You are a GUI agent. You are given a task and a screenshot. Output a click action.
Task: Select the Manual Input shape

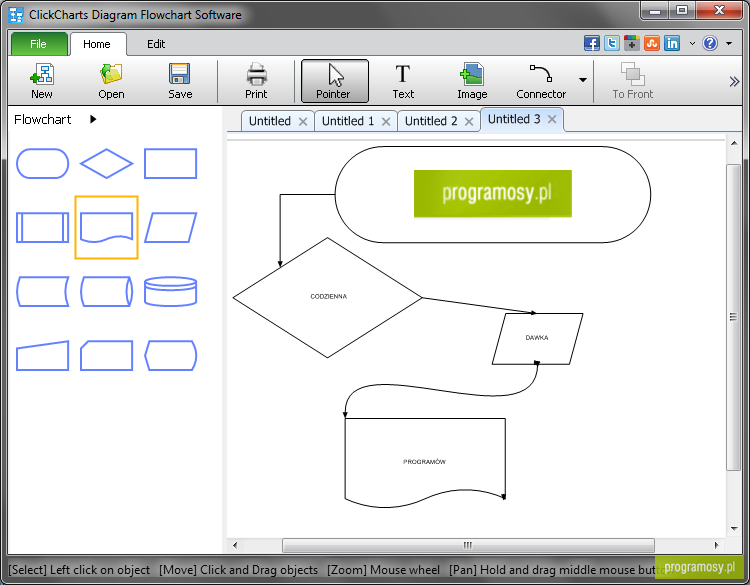(x=43, y=355)
